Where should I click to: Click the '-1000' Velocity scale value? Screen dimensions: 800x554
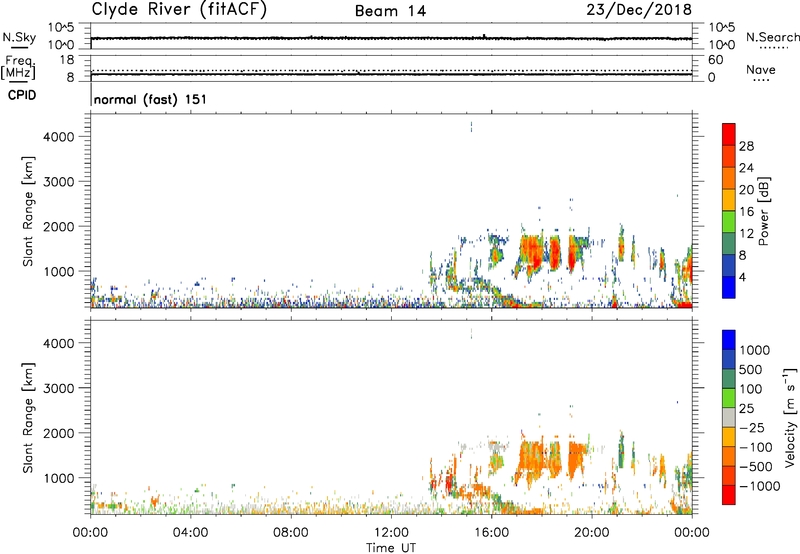pos(760,486)
